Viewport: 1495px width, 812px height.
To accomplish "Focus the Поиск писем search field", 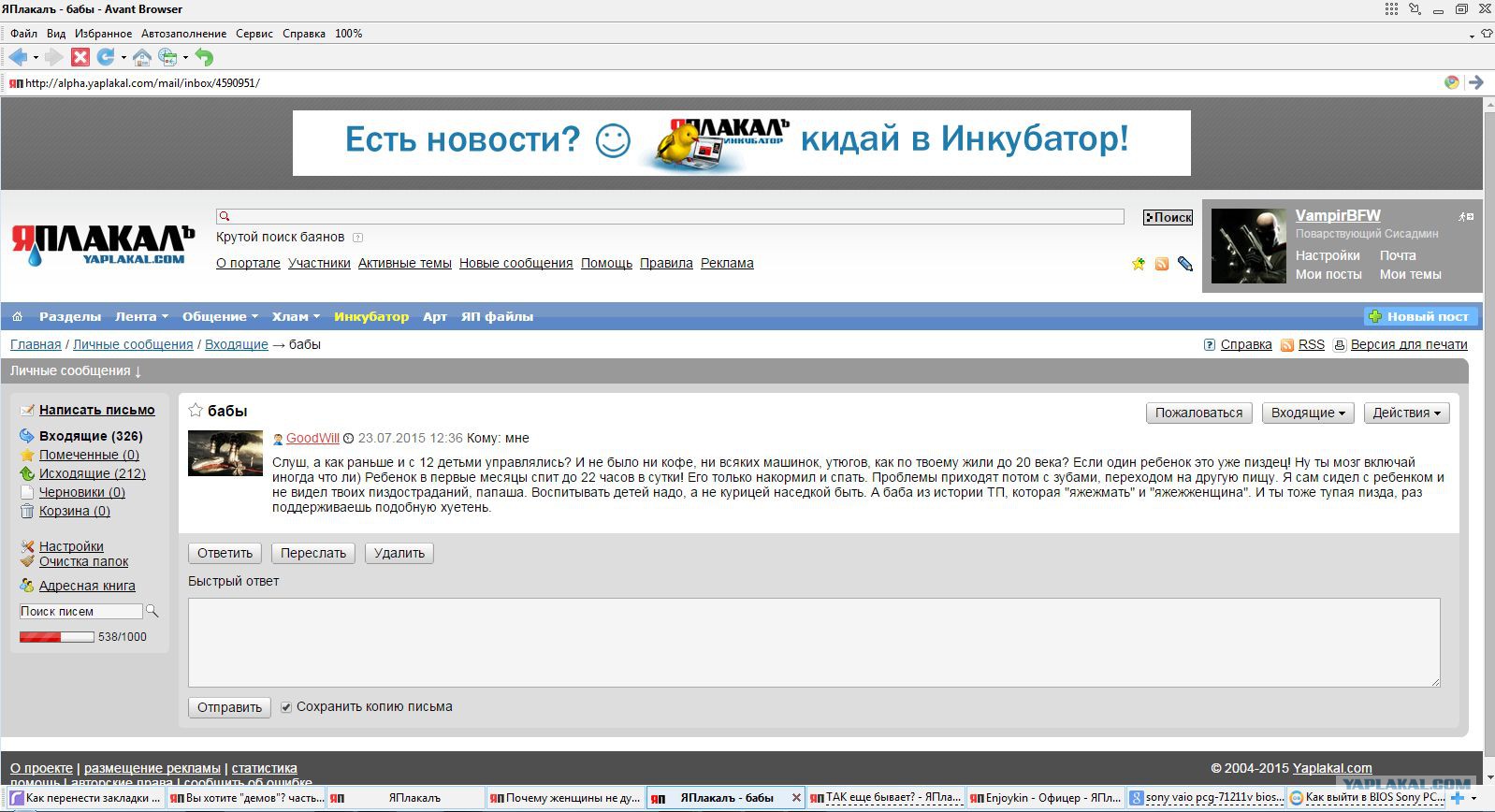I will [x=80, y=611].
